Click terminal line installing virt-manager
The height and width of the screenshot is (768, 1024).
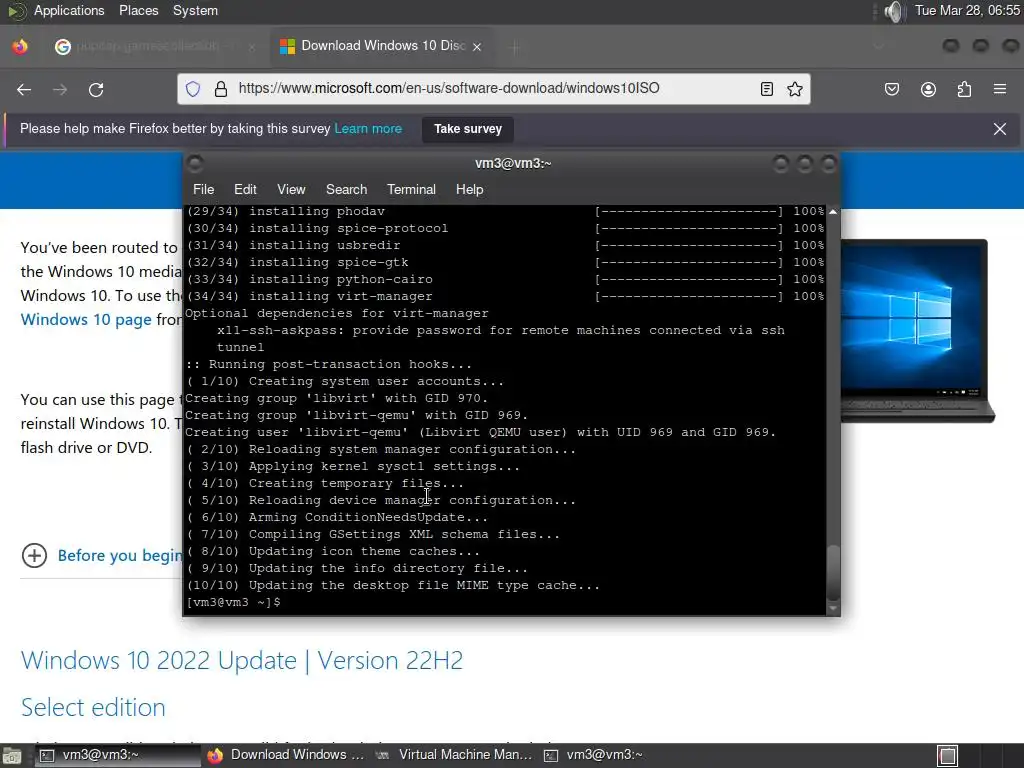[309, 296]
